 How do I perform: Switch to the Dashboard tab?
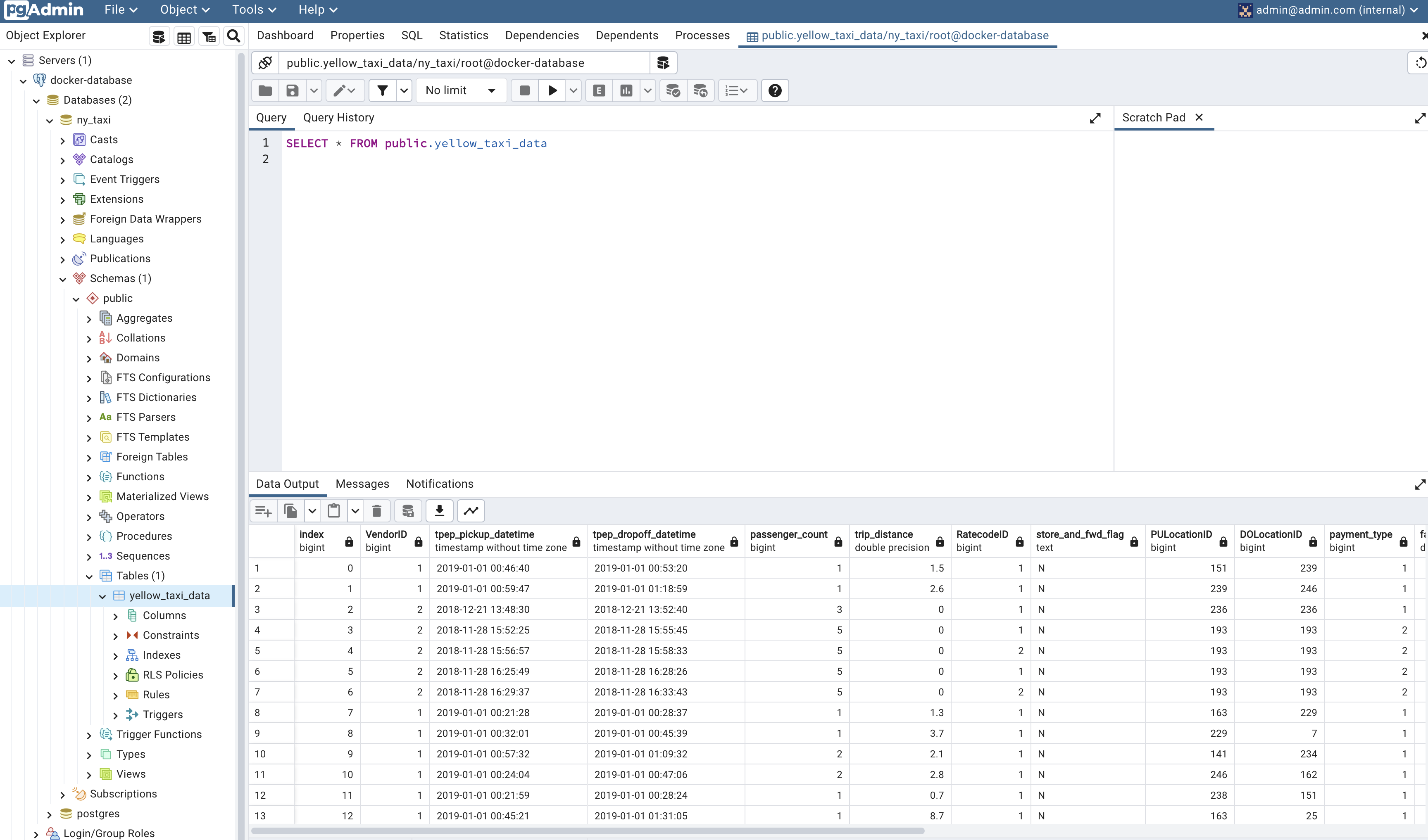(285, 36)
